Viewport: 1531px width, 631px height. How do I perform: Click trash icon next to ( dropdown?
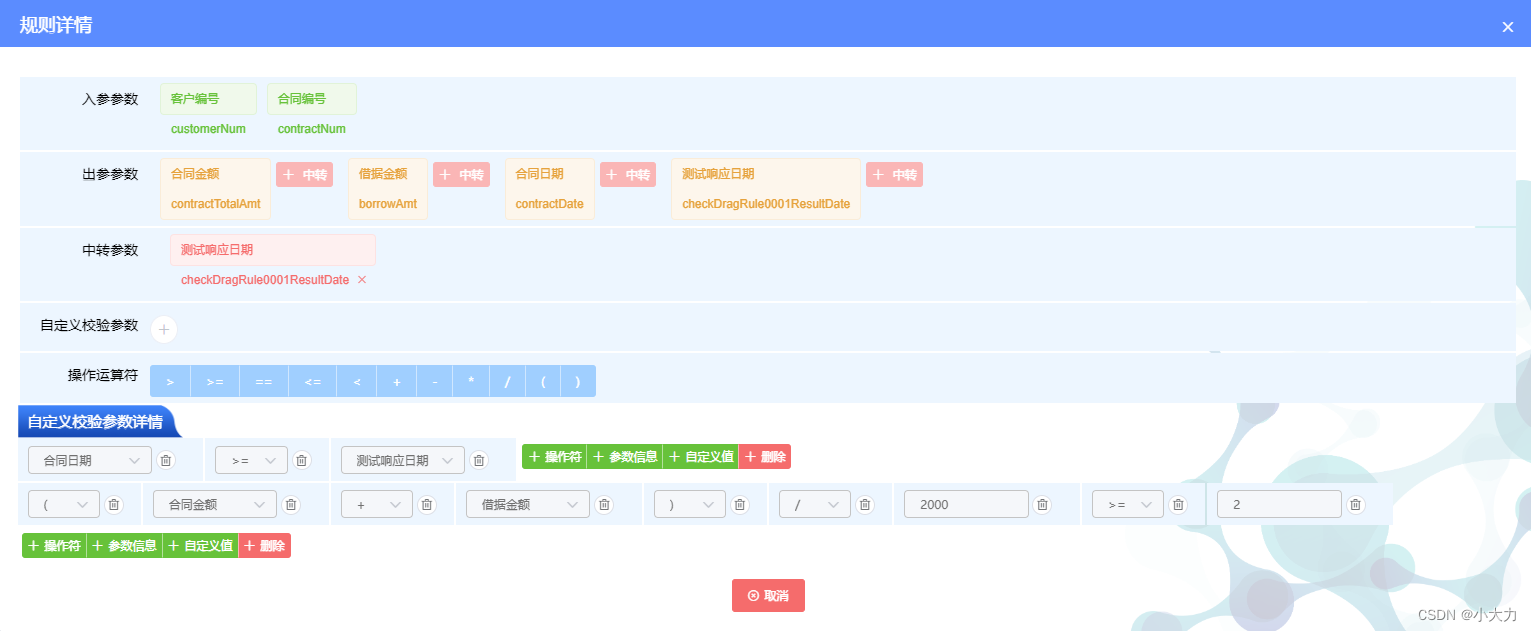(x=114, y=505)
